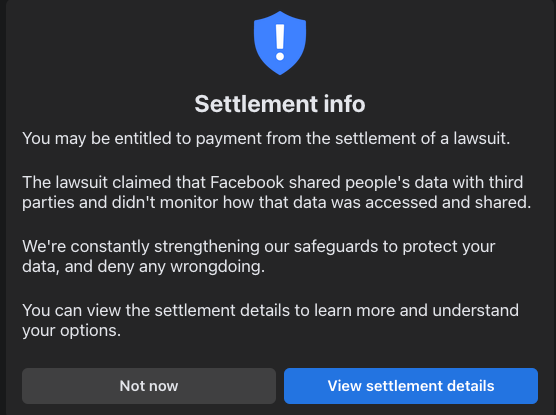
Task: Click the Settlement info heading
Action: (x=280, y=104)
